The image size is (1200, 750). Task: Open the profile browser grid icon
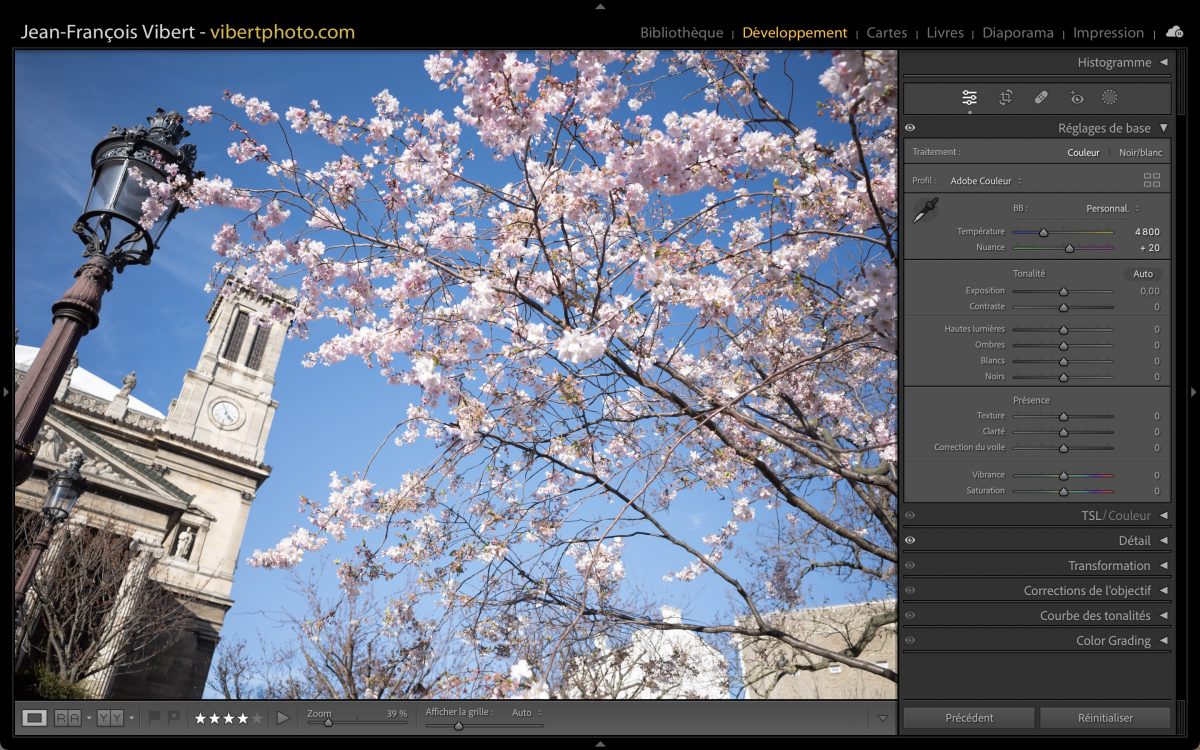click(x=1152, y=181)
